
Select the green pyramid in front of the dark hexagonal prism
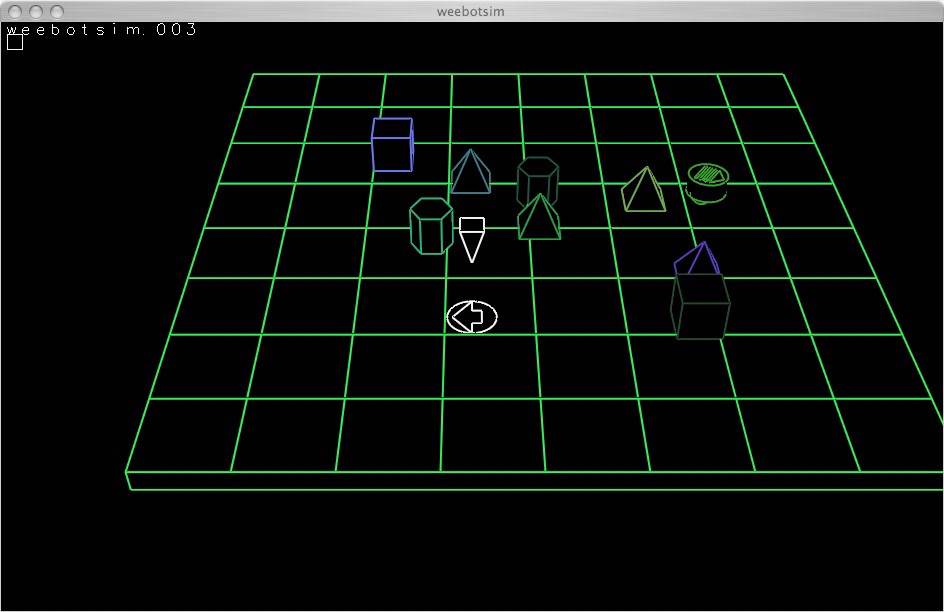click(539, 217)
